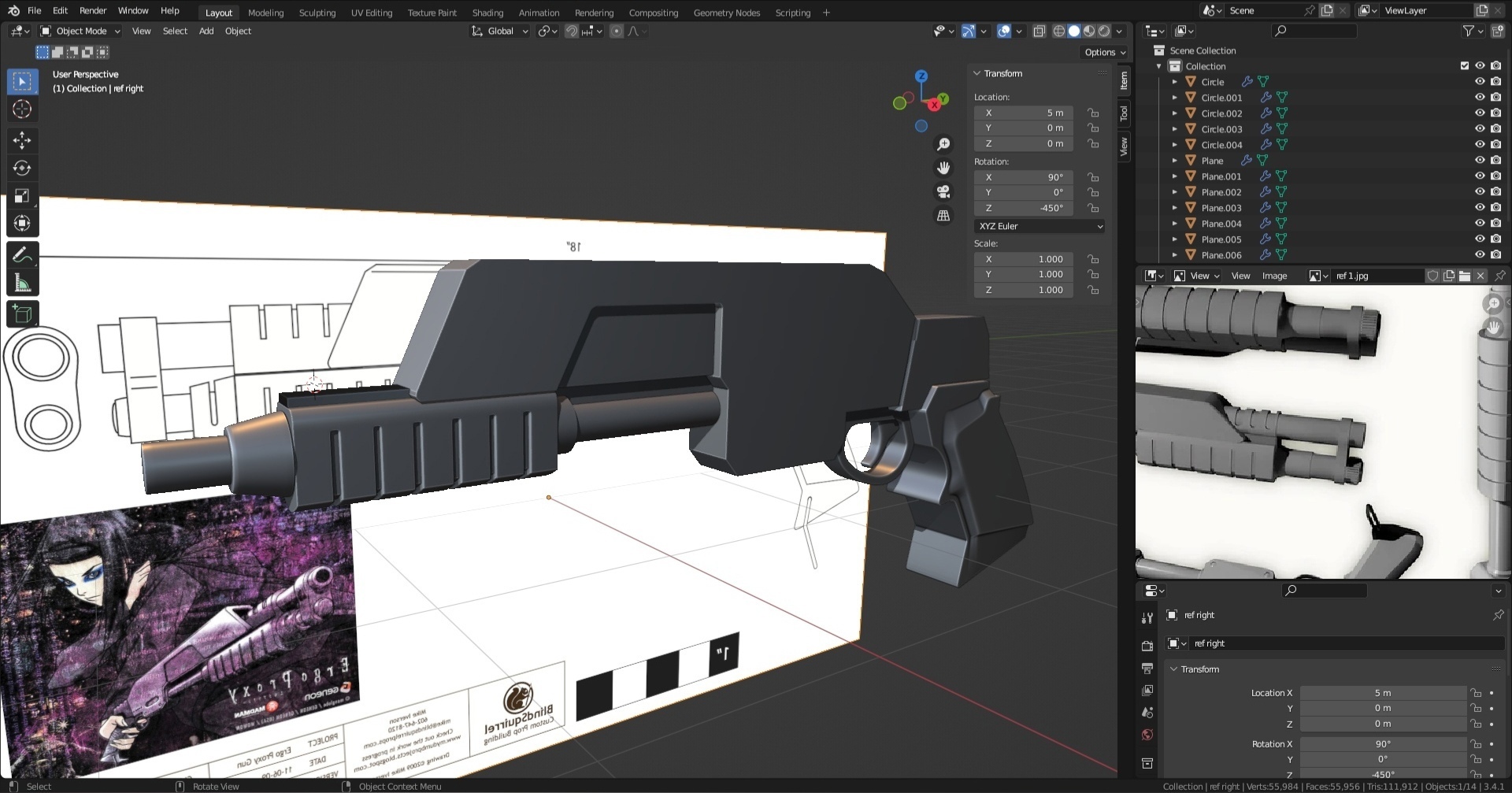Viewport: 1512px width, 793px height.
Task: Select the Scale tool in toolbar
Action: click(22, 195)
